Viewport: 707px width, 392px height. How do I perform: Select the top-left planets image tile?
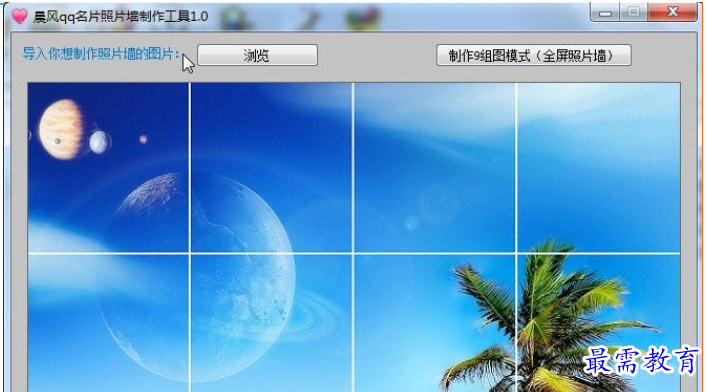pos(108,167)
